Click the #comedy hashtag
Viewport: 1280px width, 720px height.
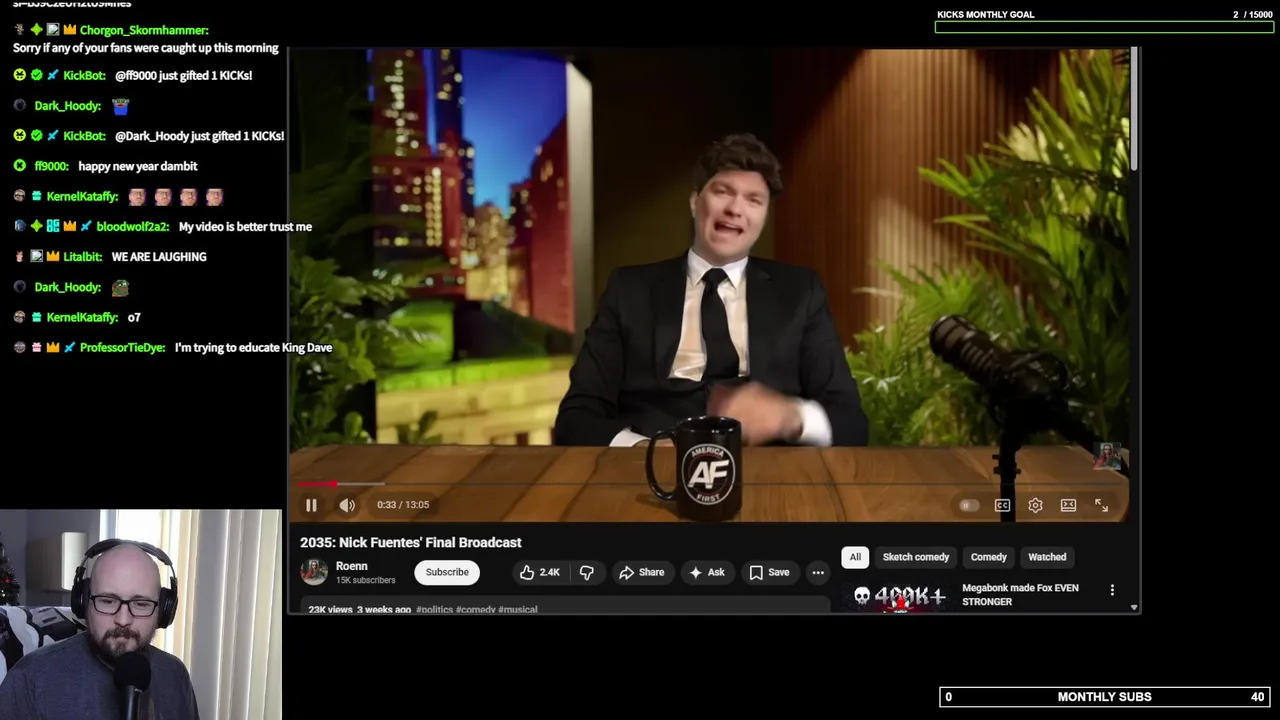click(x=475, y=609)
